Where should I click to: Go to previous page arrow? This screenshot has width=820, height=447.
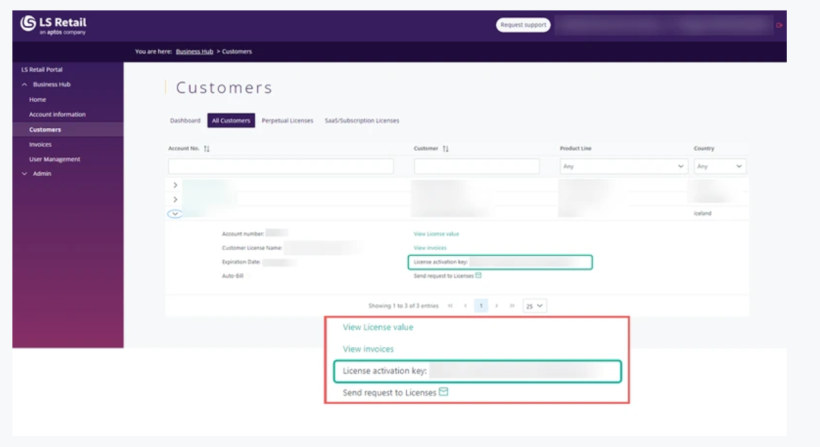[465, 306]
